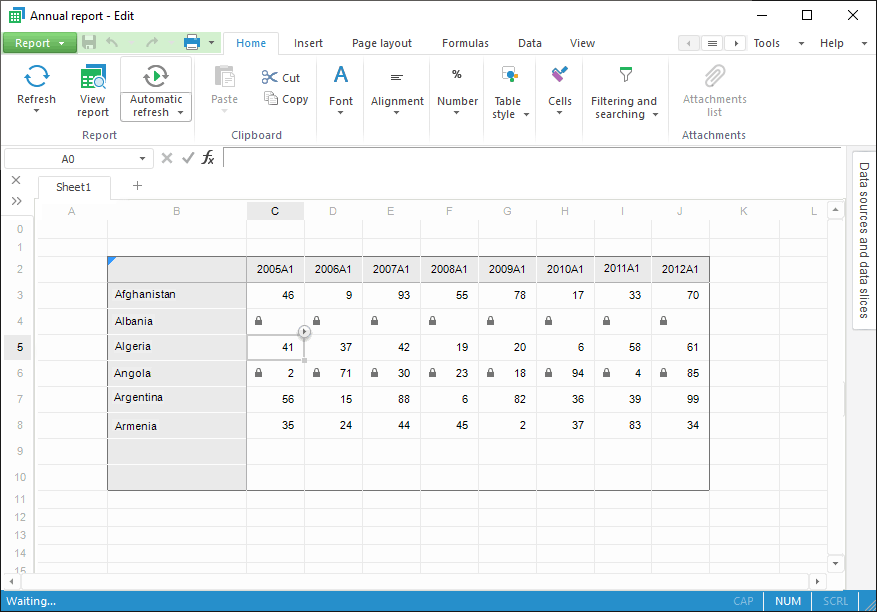Click the Copy icon in Clipboard group
877x612 pixels.
click(271, 98)
